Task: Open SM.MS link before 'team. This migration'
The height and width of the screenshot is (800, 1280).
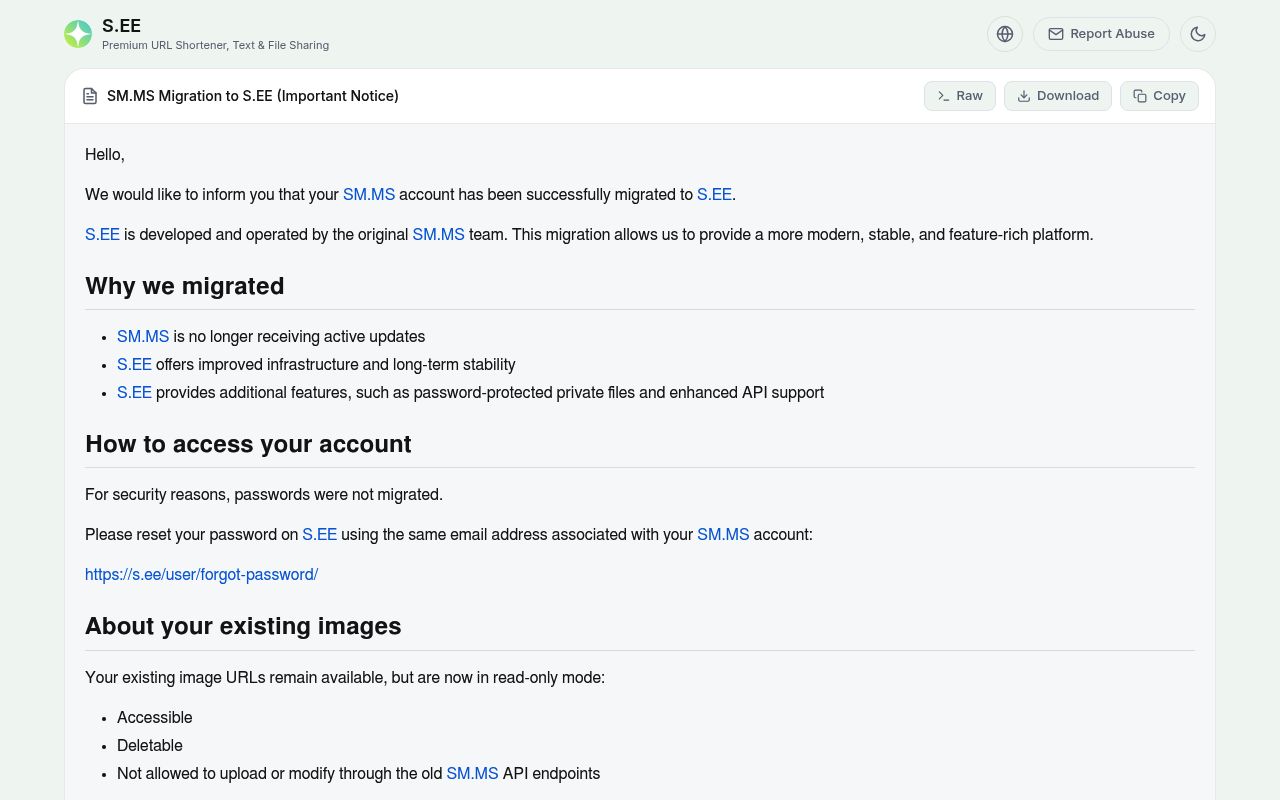Action: click(x=438, y=235)
